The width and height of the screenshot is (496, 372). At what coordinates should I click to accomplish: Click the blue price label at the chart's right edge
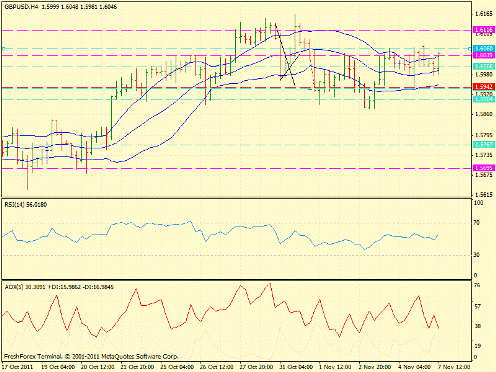[484, 49]
